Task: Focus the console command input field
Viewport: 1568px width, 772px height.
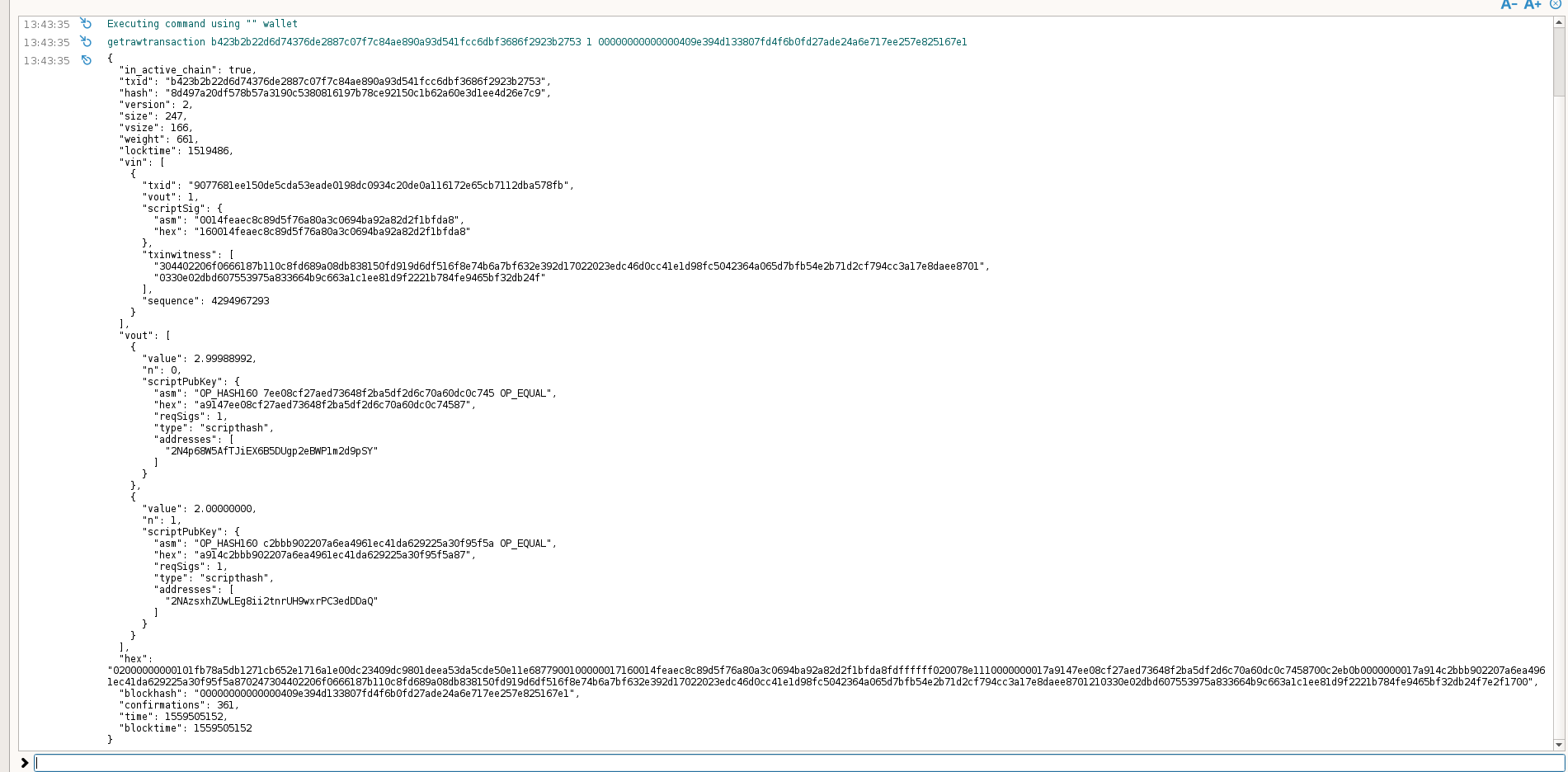Action: (799, 763)
